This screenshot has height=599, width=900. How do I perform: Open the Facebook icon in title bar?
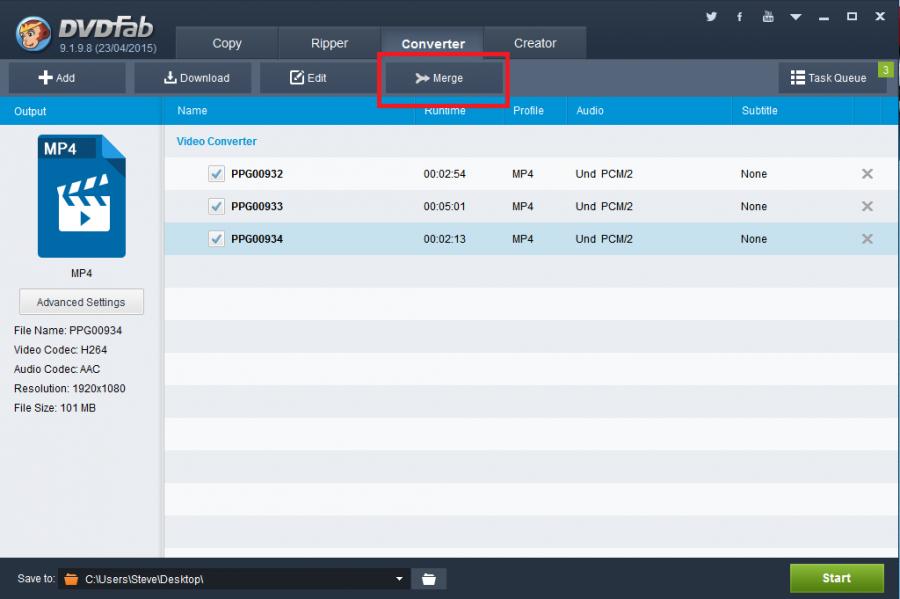740,17
